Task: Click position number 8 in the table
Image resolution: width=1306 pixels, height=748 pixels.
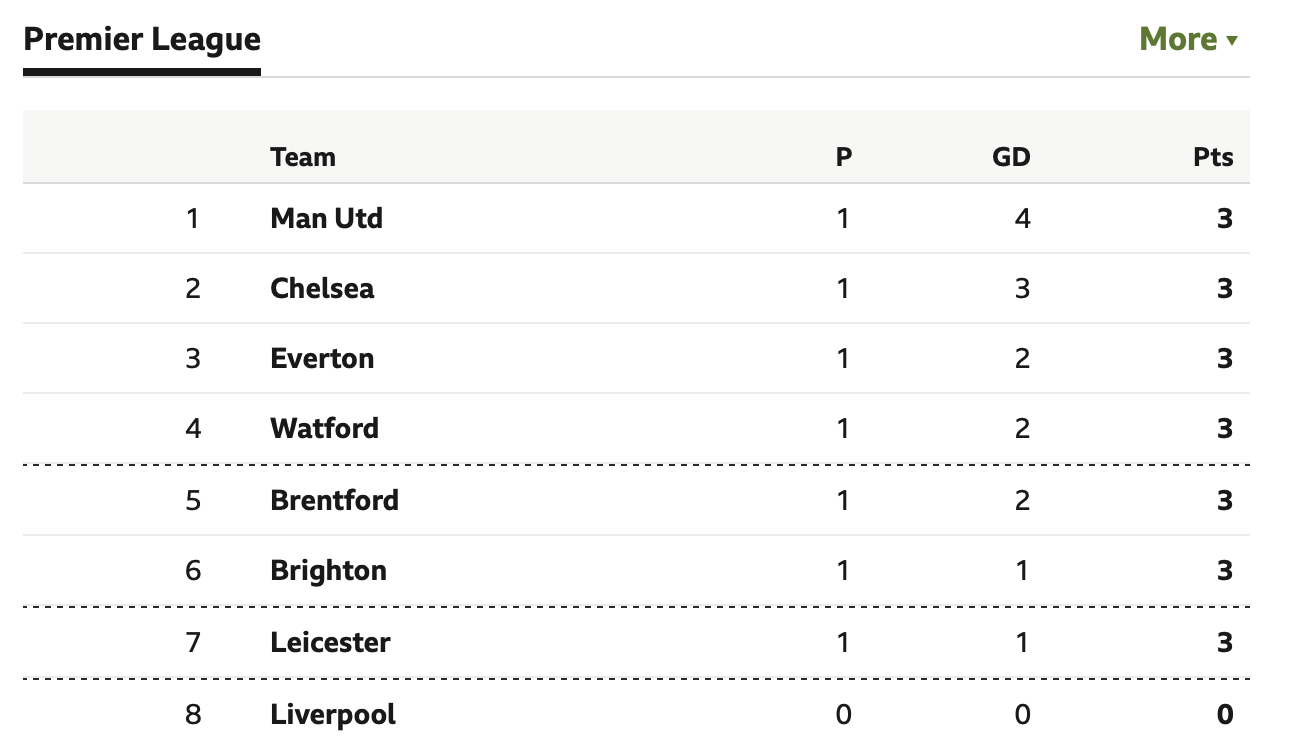Action: [x=193, y=714]
